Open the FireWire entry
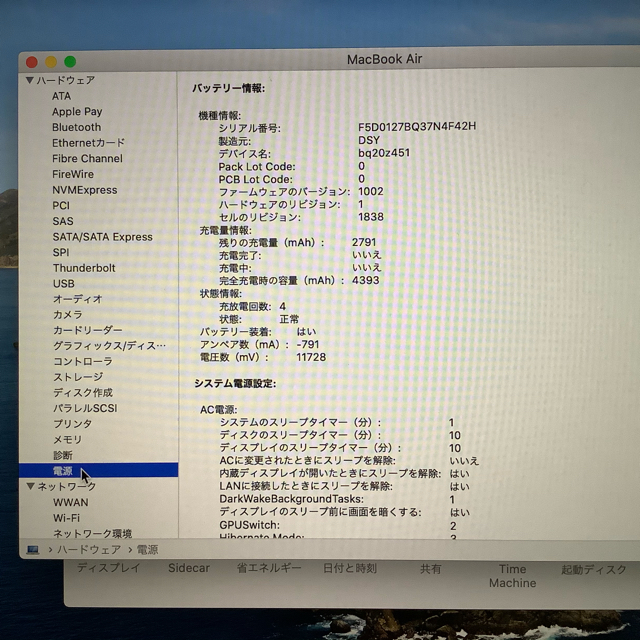The image size is (640, 640). (73, 174)
